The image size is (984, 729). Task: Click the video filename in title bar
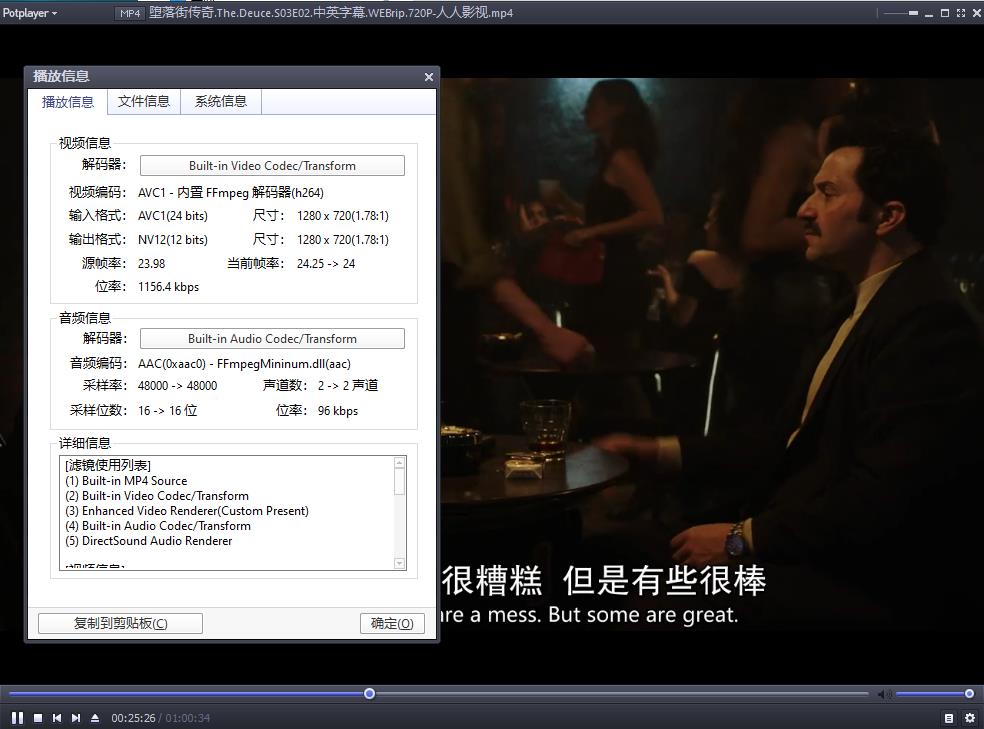[x=331, y=13]
